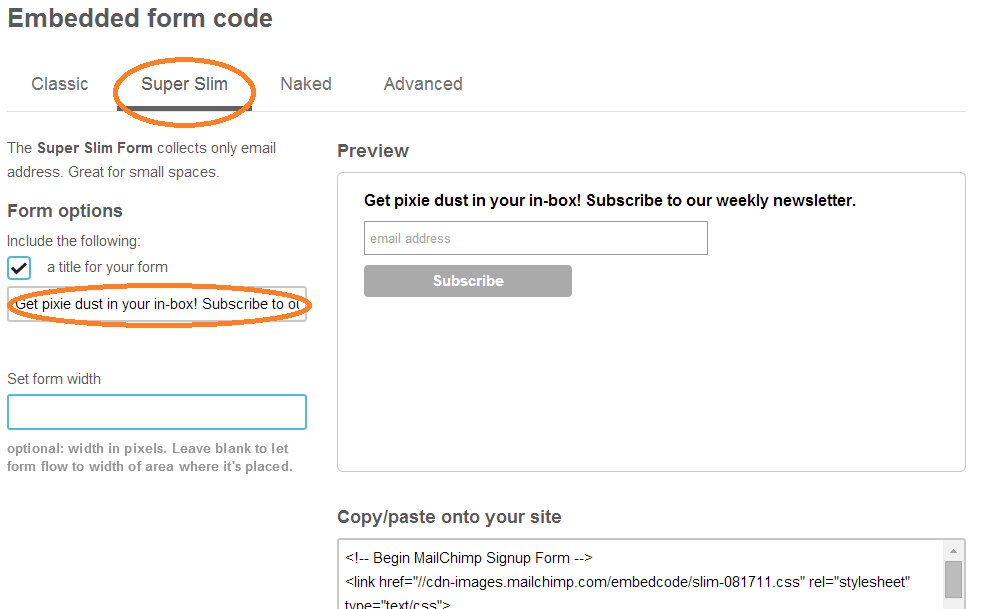Click the Begin MailChimp Signup Form comment line
This screenshot has height=609, width=981.
click(x=469, y=558)
